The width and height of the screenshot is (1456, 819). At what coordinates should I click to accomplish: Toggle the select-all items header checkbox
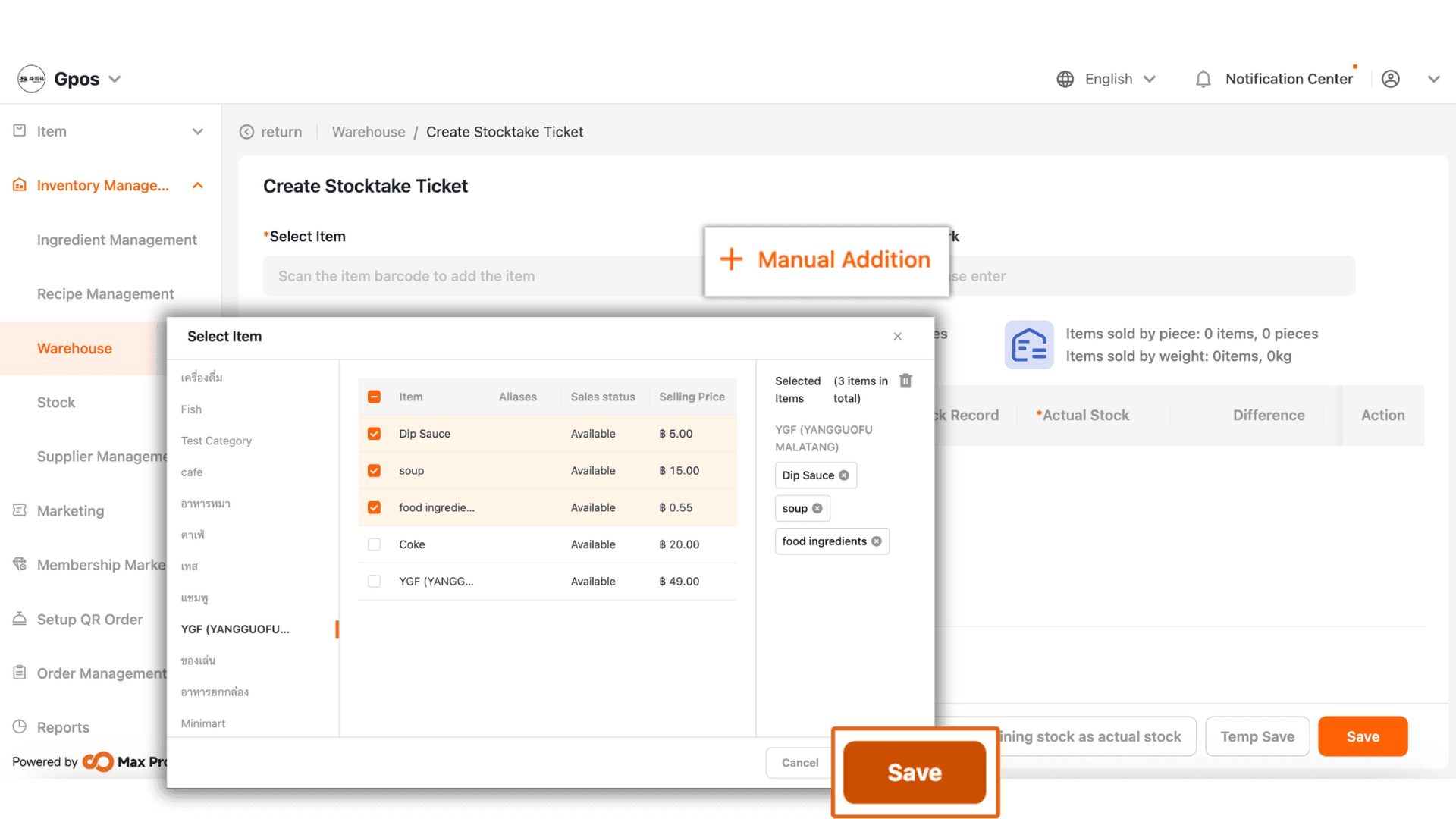click(374, 397)
